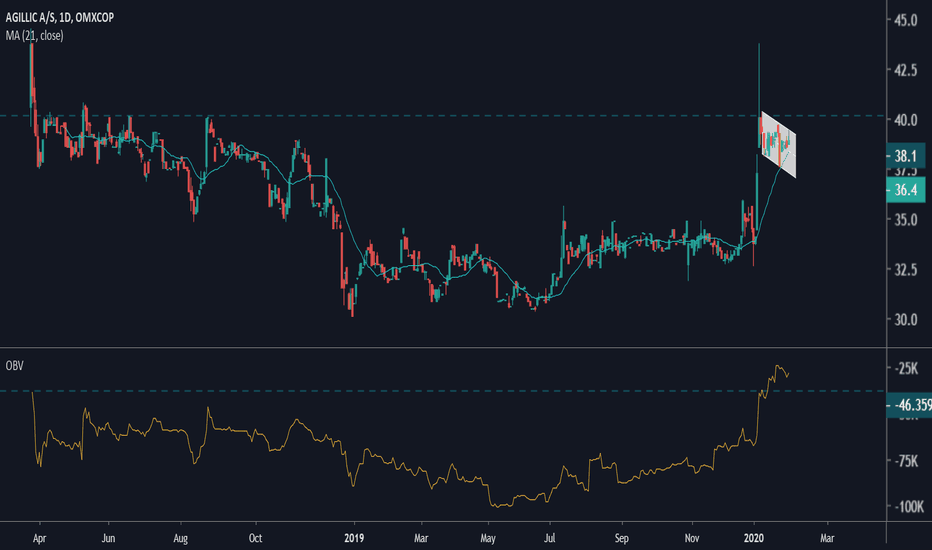
Task: Click the Mar label next to 2019
Action: (421, 538)
